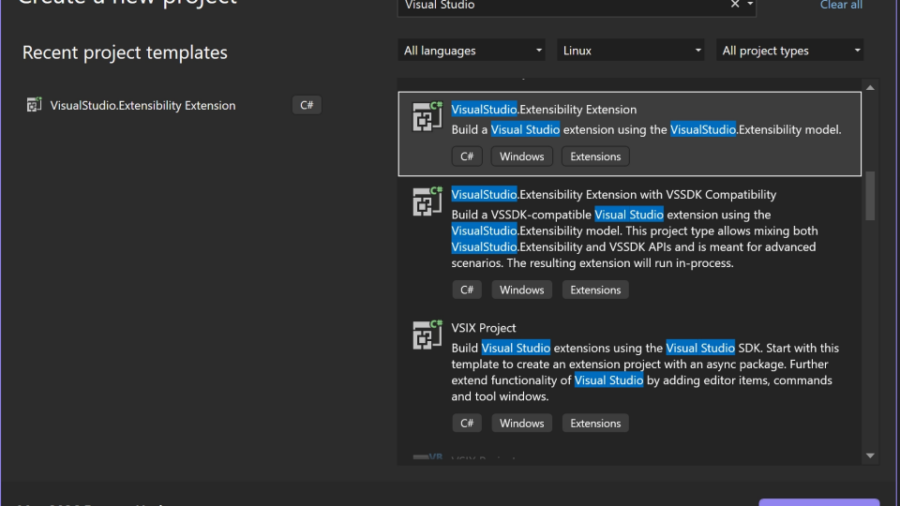
Task: Open the All project types dropdown
Action: click(790, 50)
